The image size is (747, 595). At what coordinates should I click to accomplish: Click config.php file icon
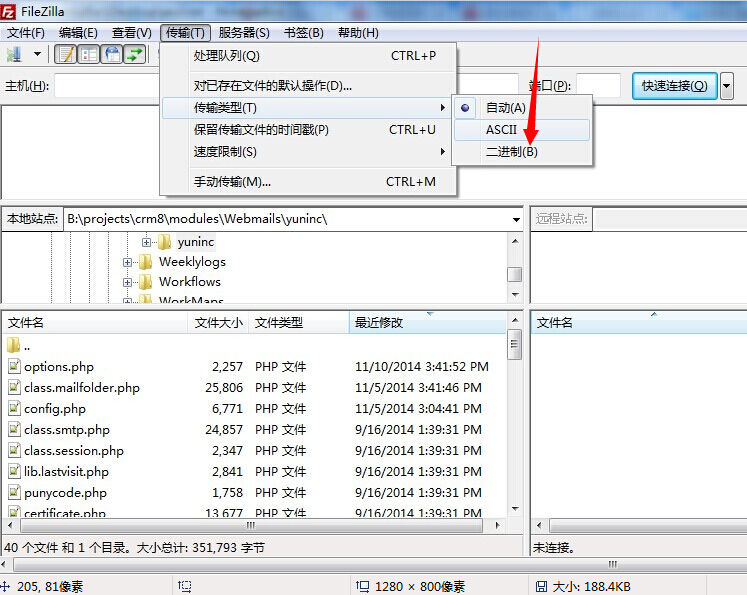[15, 408]
